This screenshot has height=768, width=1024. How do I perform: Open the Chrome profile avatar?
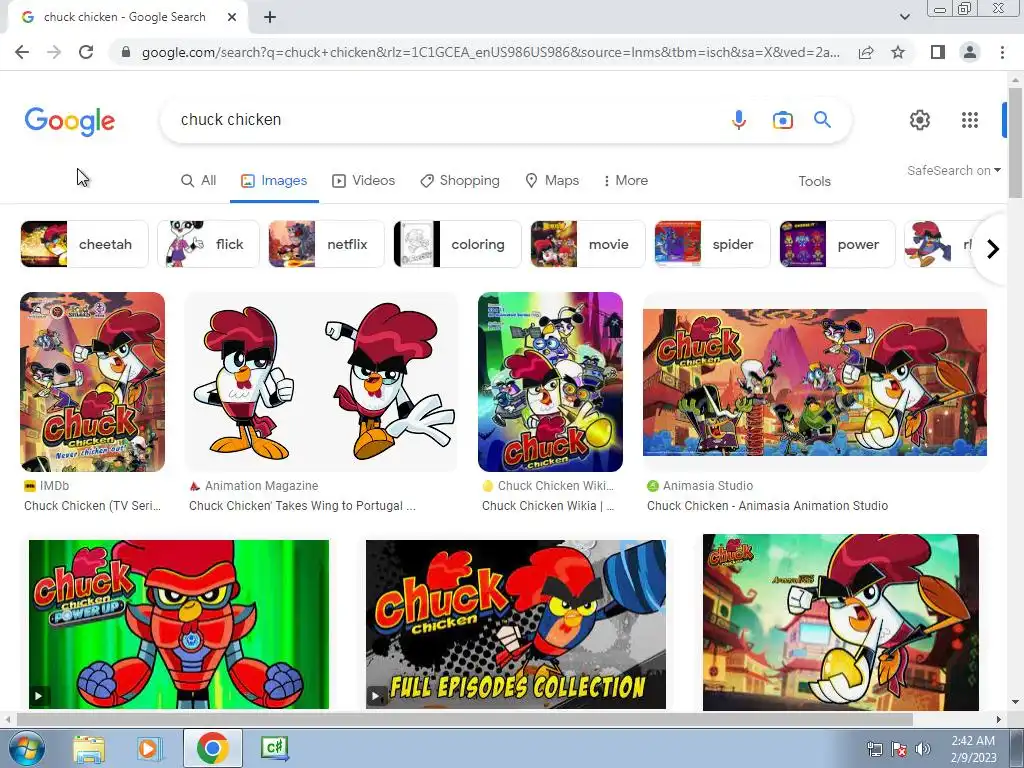(970, 52)
